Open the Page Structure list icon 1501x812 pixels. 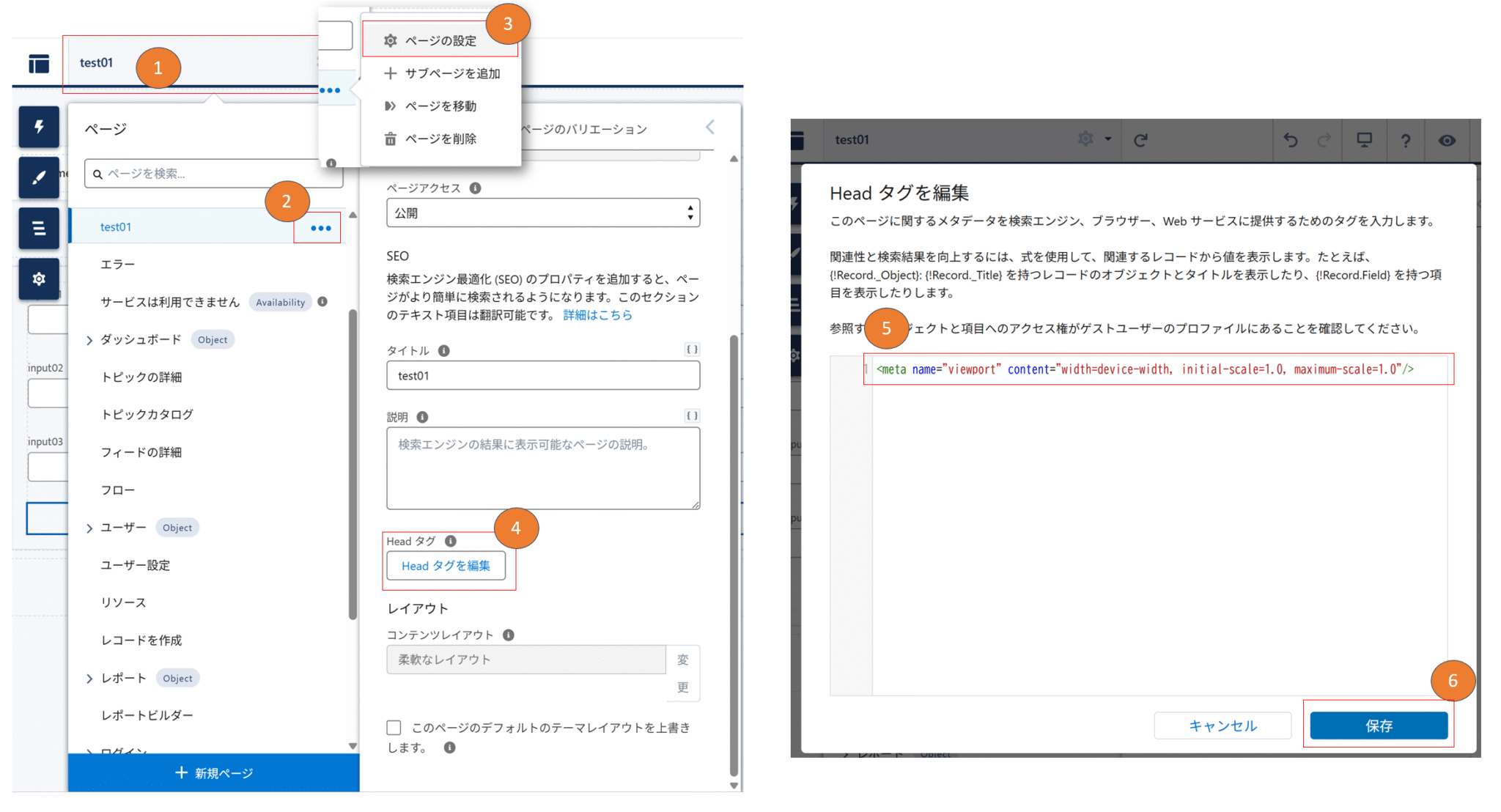click(x=39, y=228)
